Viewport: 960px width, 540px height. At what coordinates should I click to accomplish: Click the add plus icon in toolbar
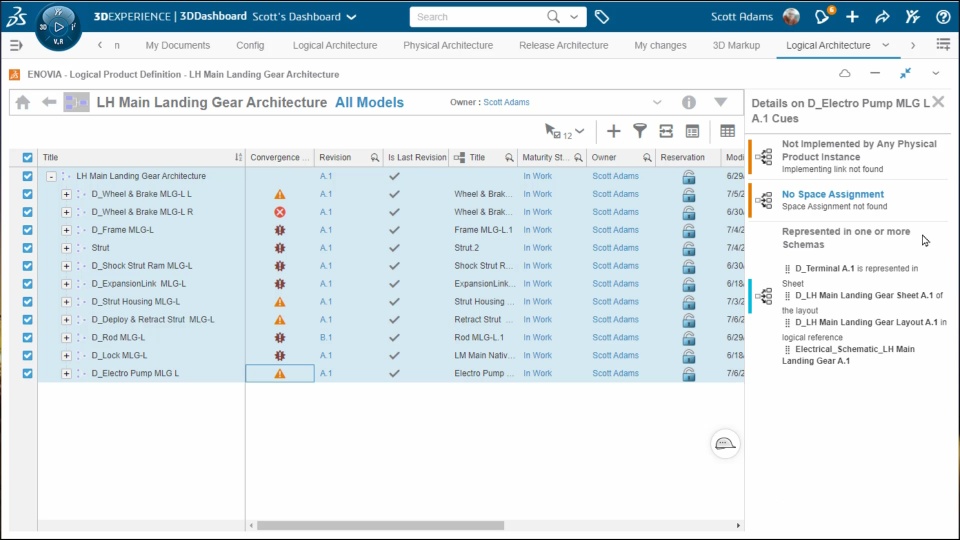(613, 130)
